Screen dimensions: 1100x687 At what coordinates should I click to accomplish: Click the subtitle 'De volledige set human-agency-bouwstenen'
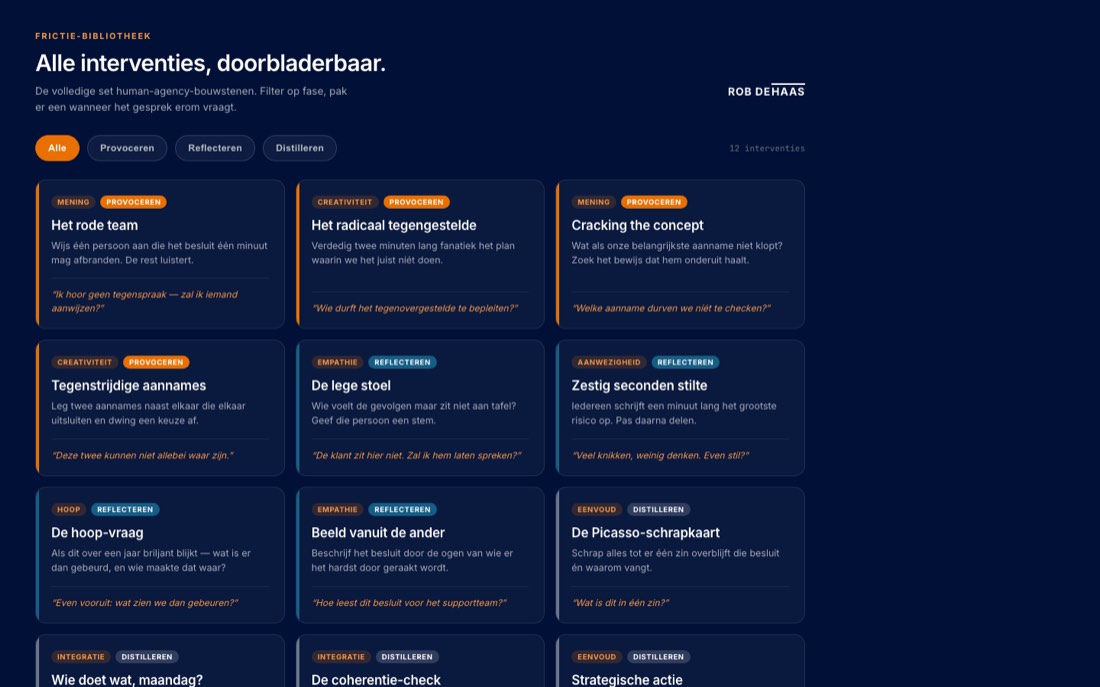pyautogui.click(x=192, y=99)
